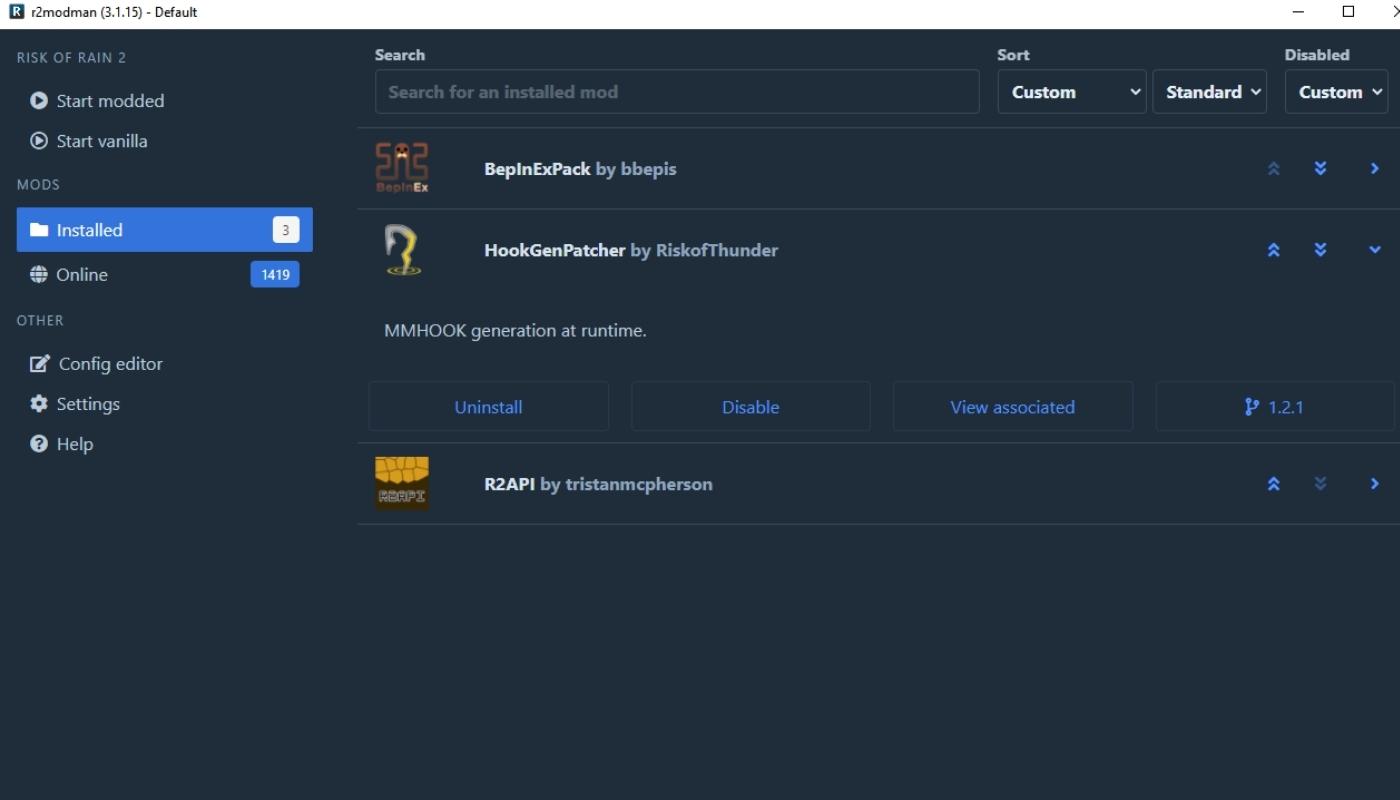Click the R2API by tristanmcpherson title
Screen dimensions: 1400x800
click(x=598, y=484)
